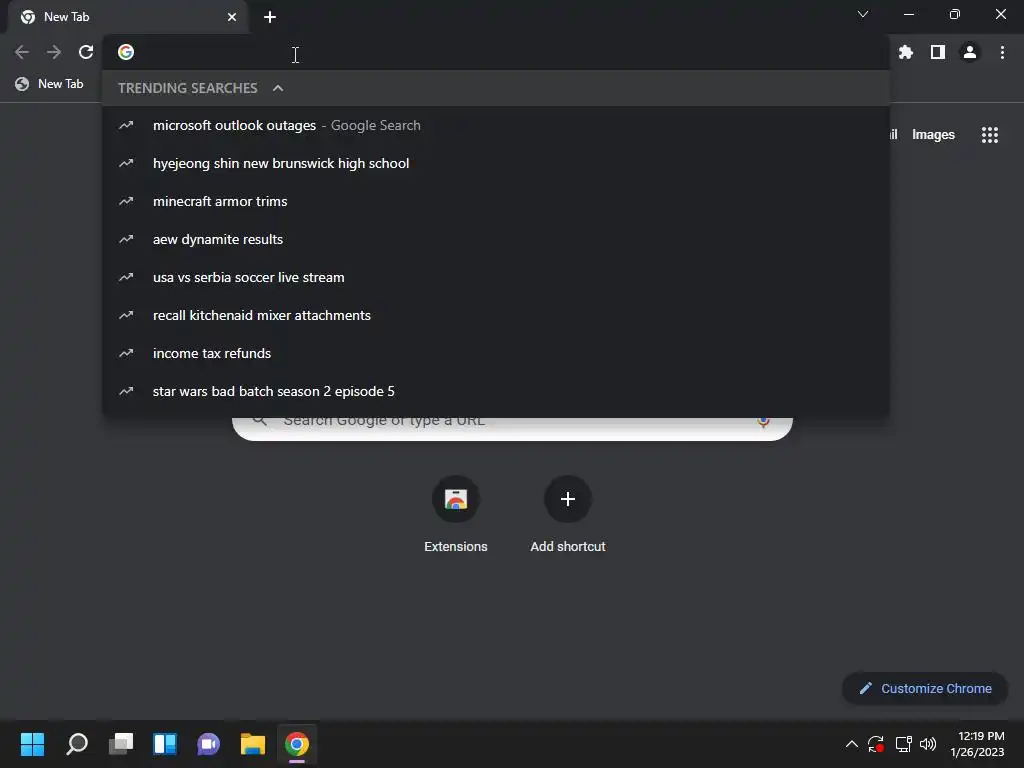Open the Extensions shortcut tile
This screenshot has height=768, width=1024.
(x=456, y=515)
